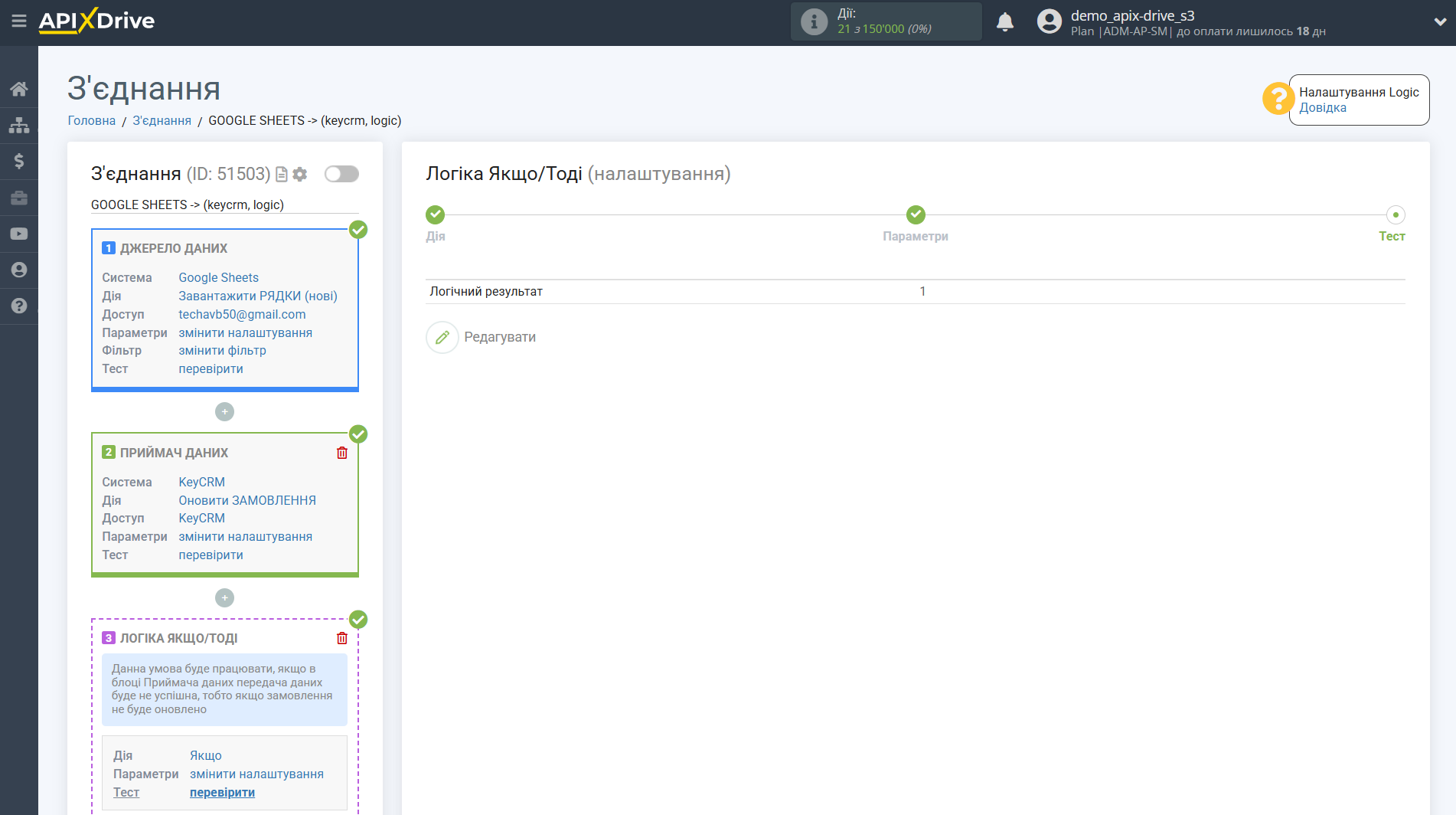The width and height of the screenshot is (1456, 815).
Task: Click the Редагувати label
Action: [500, 337]
